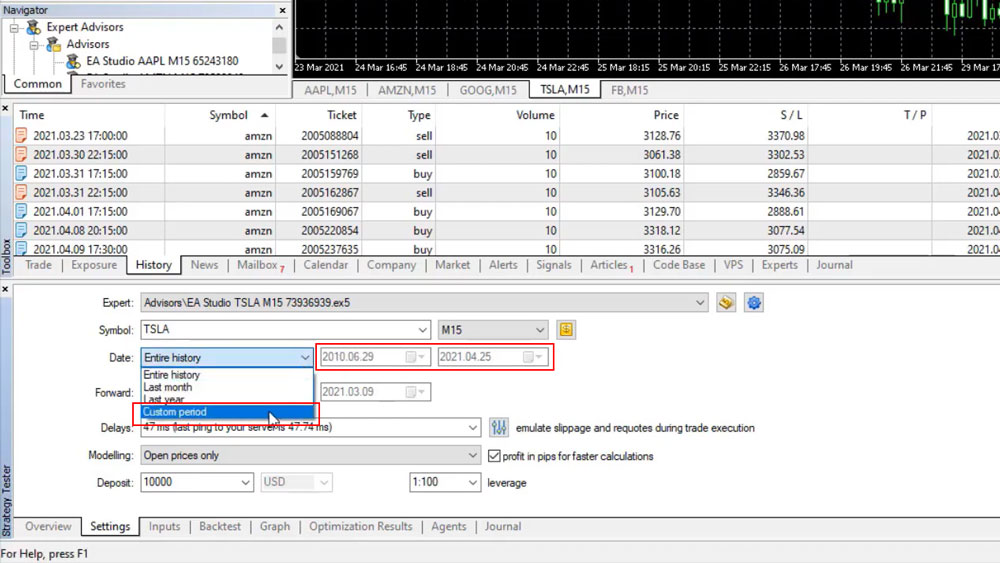The image size is (1000, 563).
Task: Open the Favorites tab in Navigator
Action: click(103, 84)
